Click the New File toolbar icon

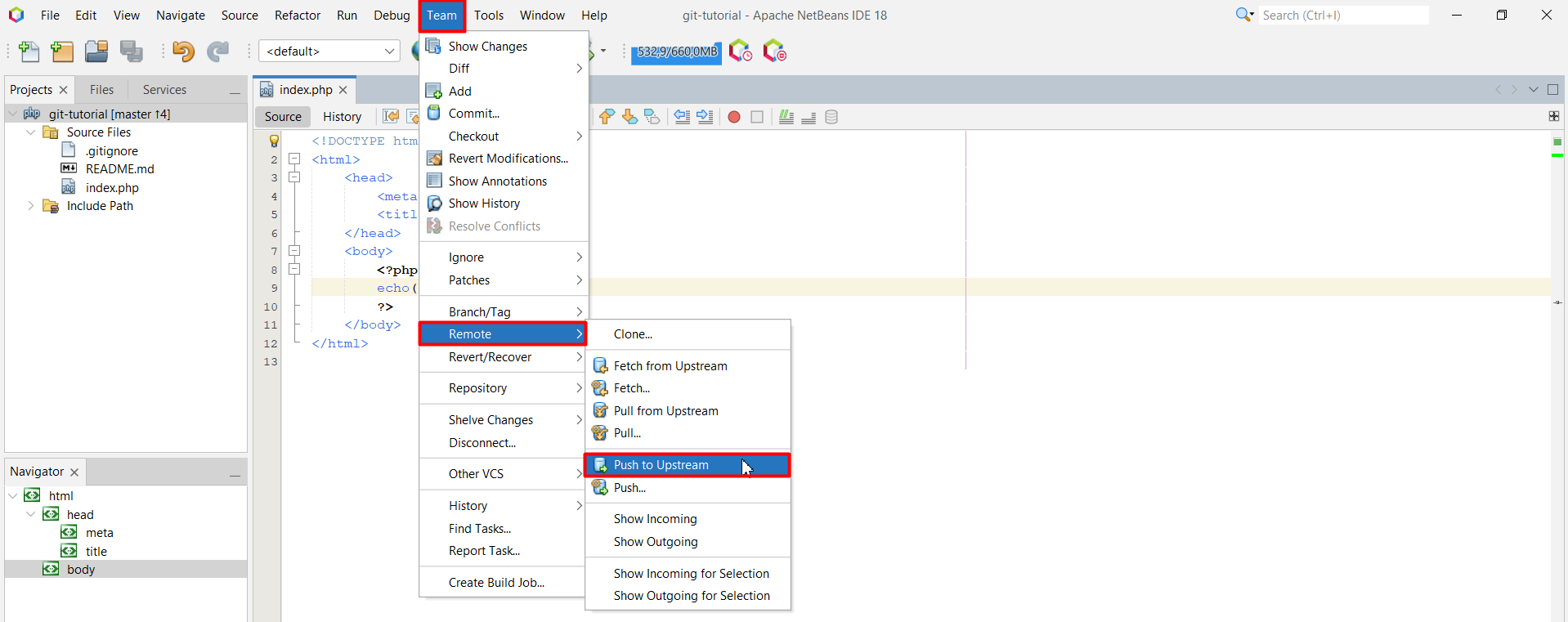(29, 51)
